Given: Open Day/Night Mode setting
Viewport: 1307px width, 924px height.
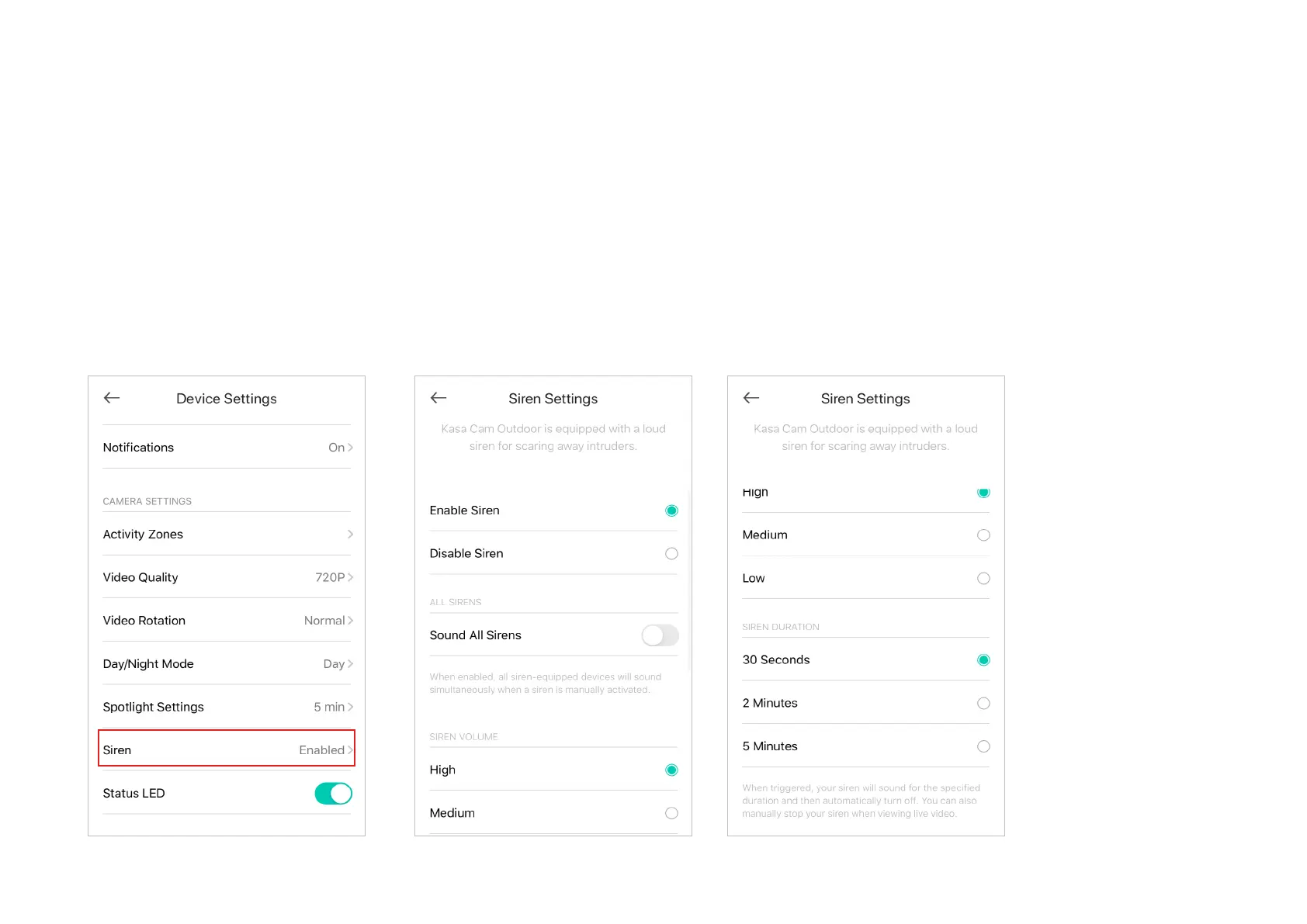Looking at the screenshot, I should point(338,664).
